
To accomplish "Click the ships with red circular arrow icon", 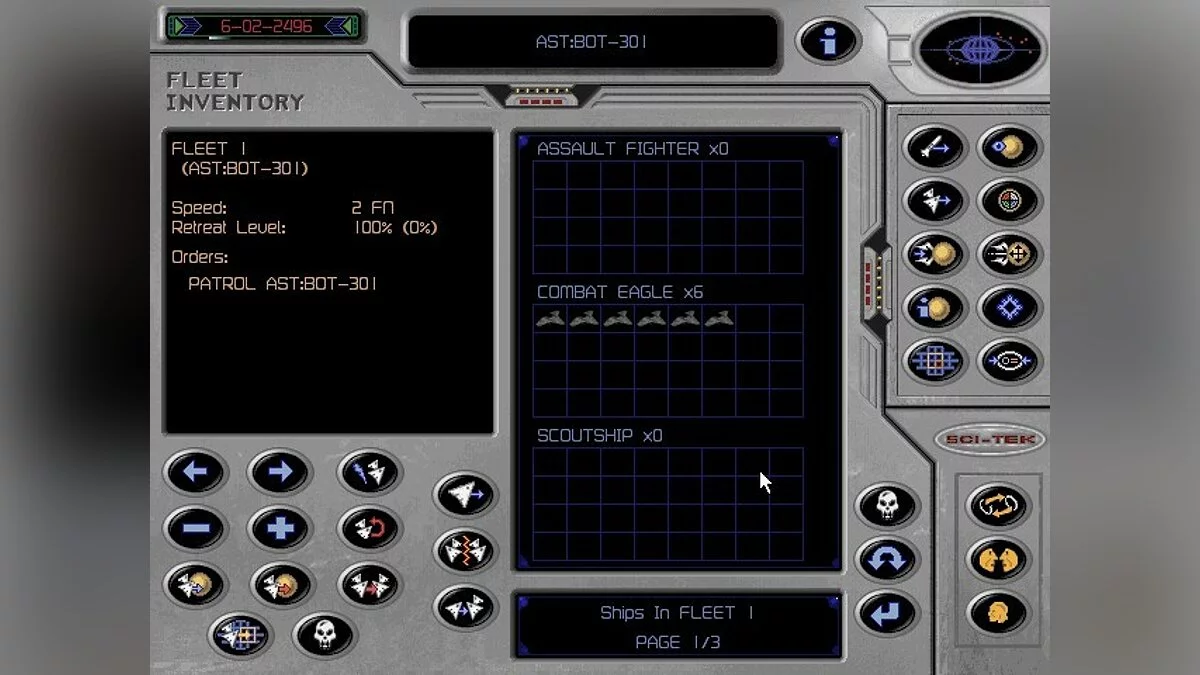I will pos(370,528).
